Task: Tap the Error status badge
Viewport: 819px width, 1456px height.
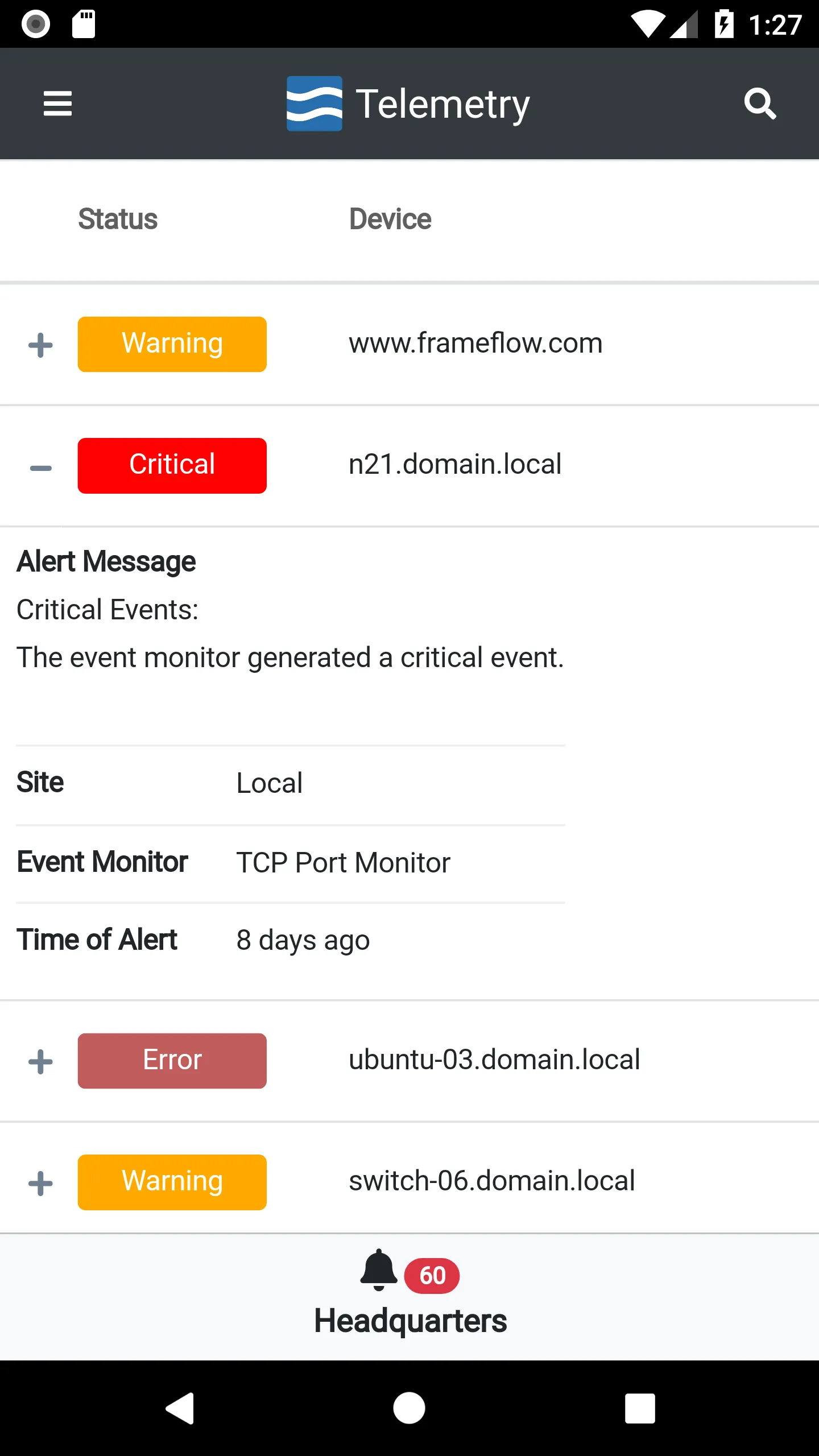Action: pyautogui.click(x=172, y=1061)
